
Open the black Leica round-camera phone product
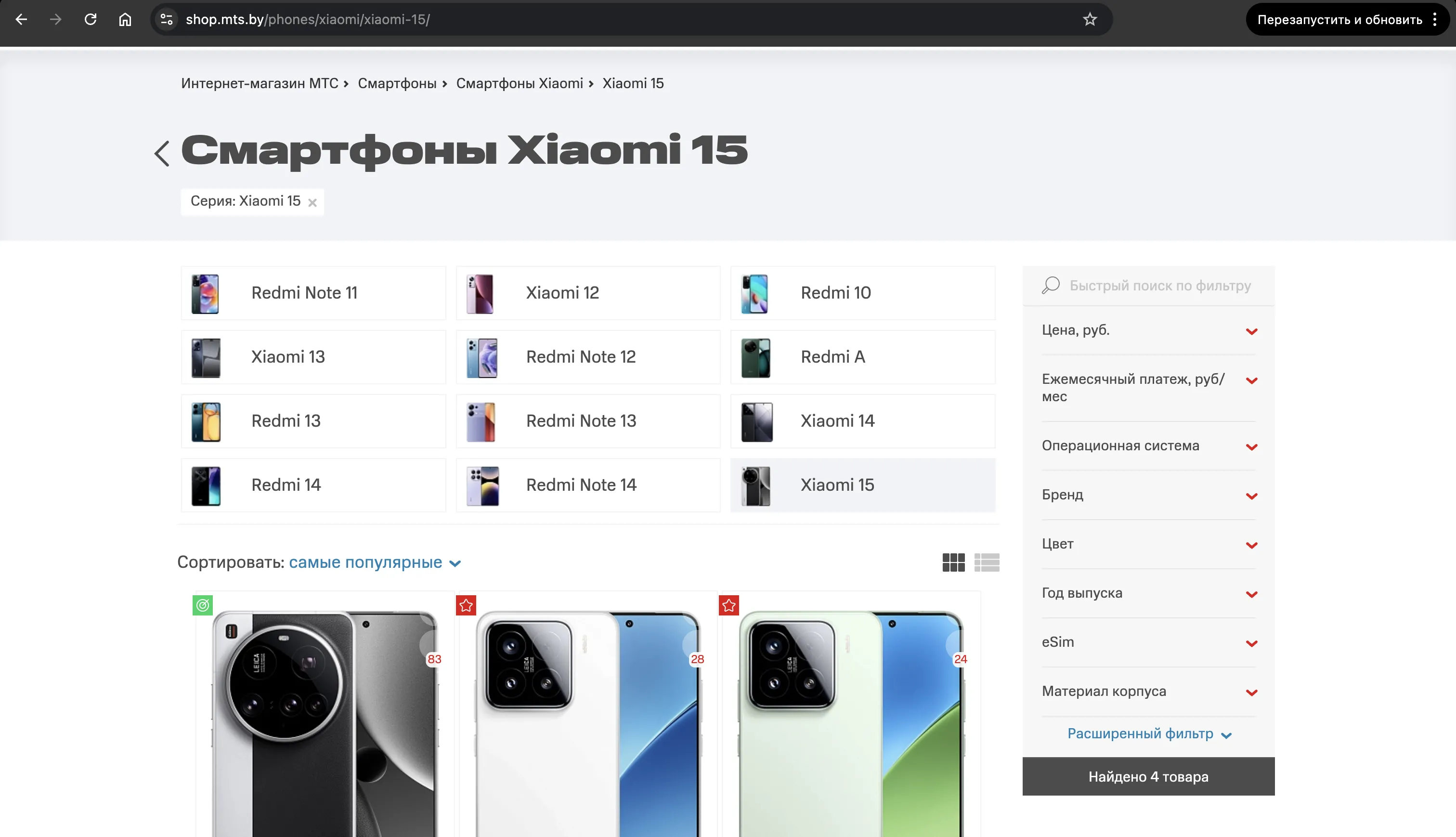click(325, 723)
